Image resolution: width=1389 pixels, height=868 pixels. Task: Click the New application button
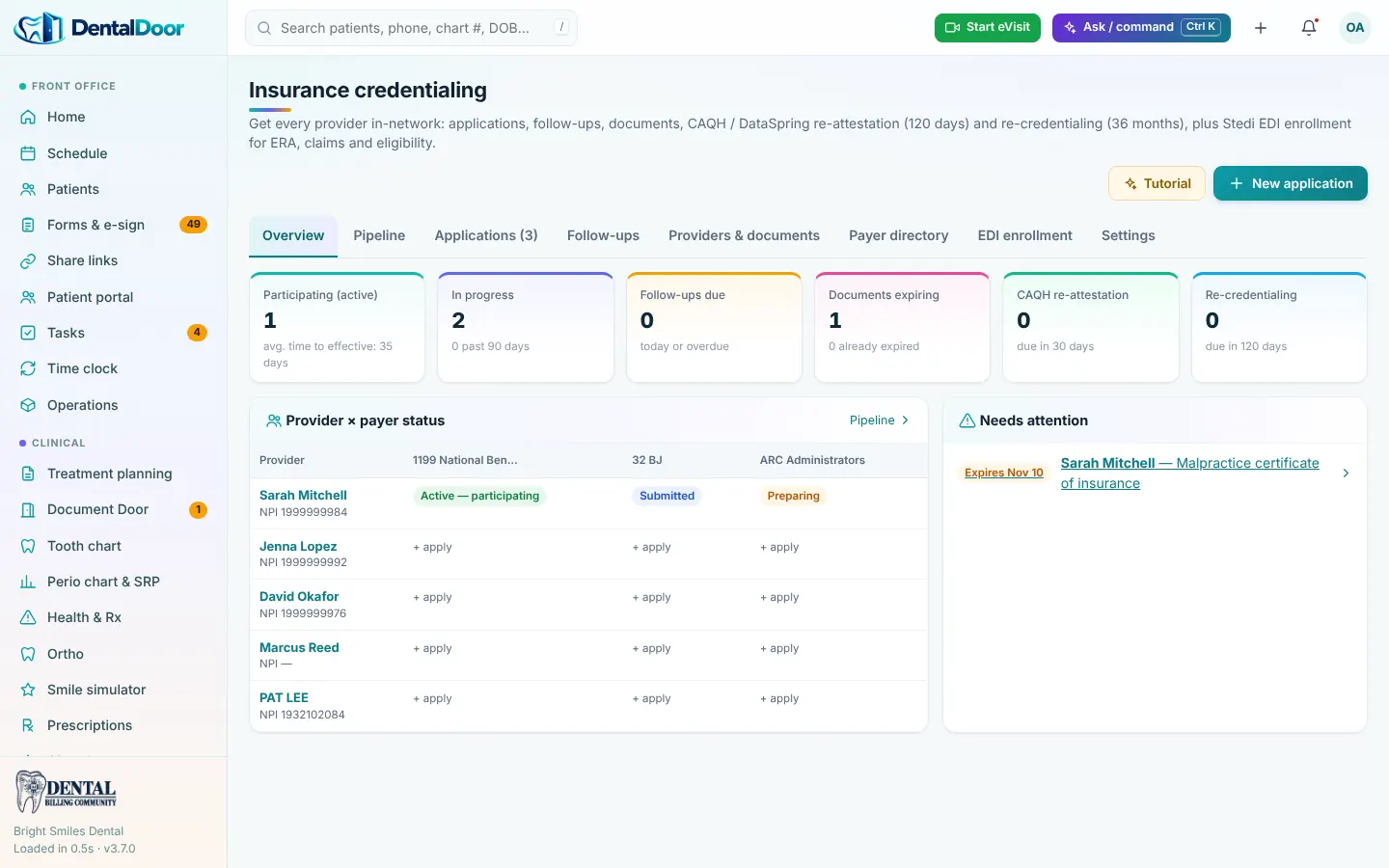[1291, 183]
